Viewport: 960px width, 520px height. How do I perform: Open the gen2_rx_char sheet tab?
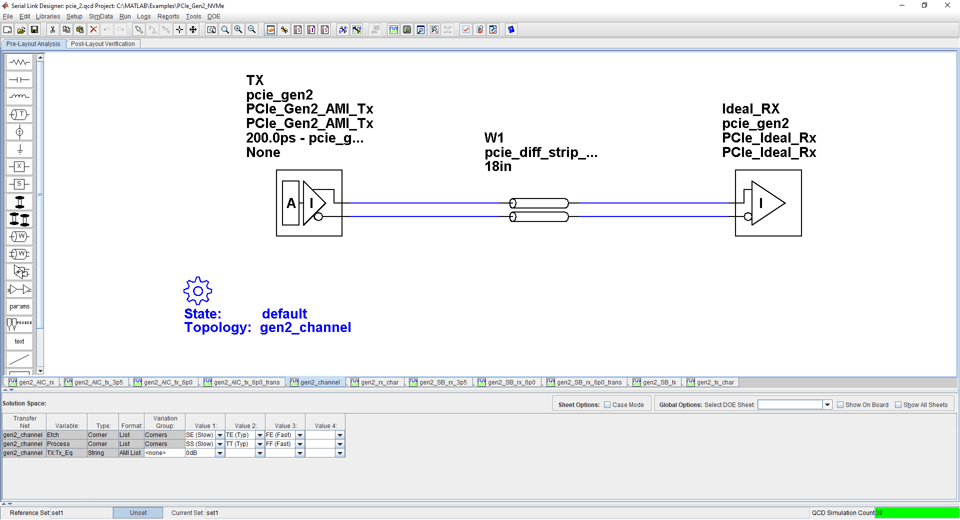point(374,382)
